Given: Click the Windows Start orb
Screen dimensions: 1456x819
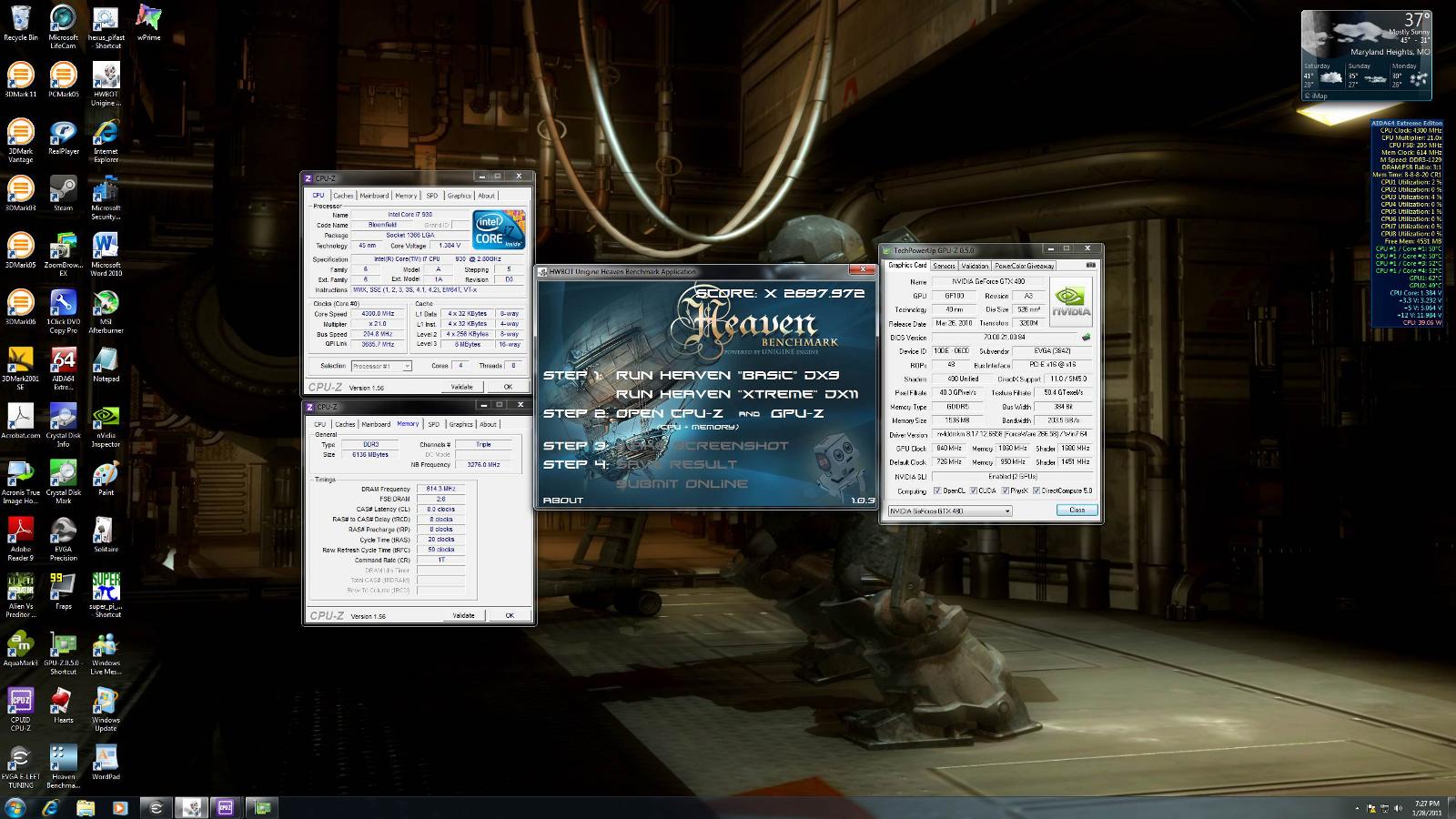Looking at the screenshot, I should (x=15, y=807).
